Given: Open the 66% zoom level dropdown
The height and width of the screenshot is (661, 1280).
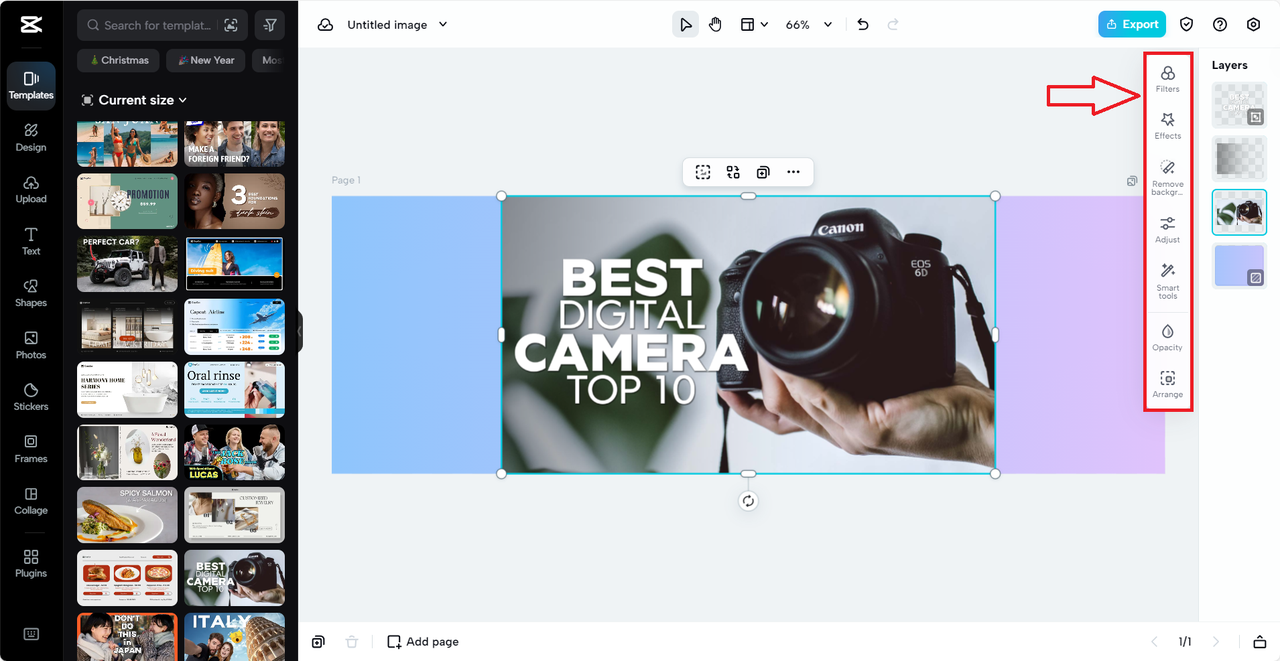Looking at the screenshot, I should (x=809, y=25).
